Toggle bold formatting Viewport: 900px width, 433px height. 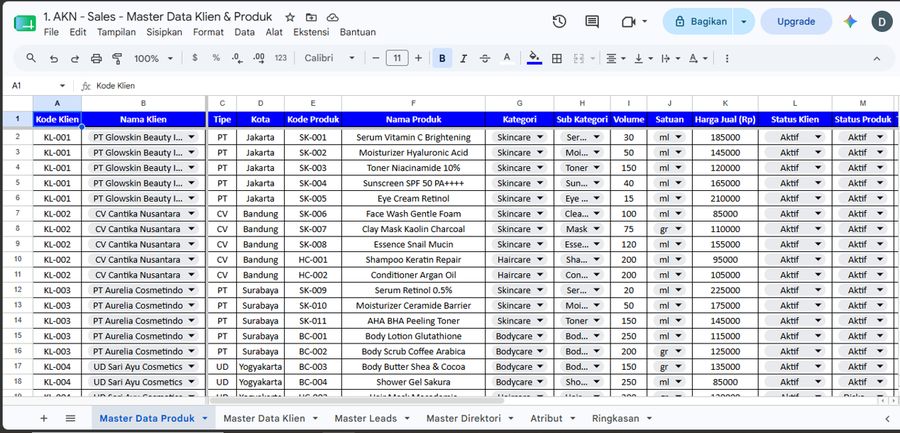[x=442, y=58]
